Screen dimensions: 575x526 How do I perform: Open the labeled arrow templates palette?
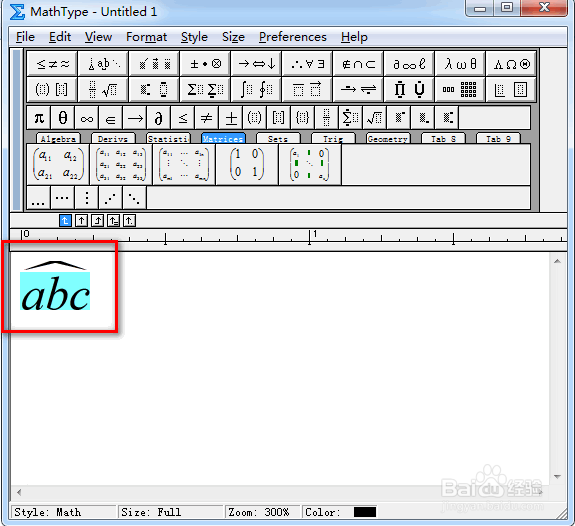358,89
